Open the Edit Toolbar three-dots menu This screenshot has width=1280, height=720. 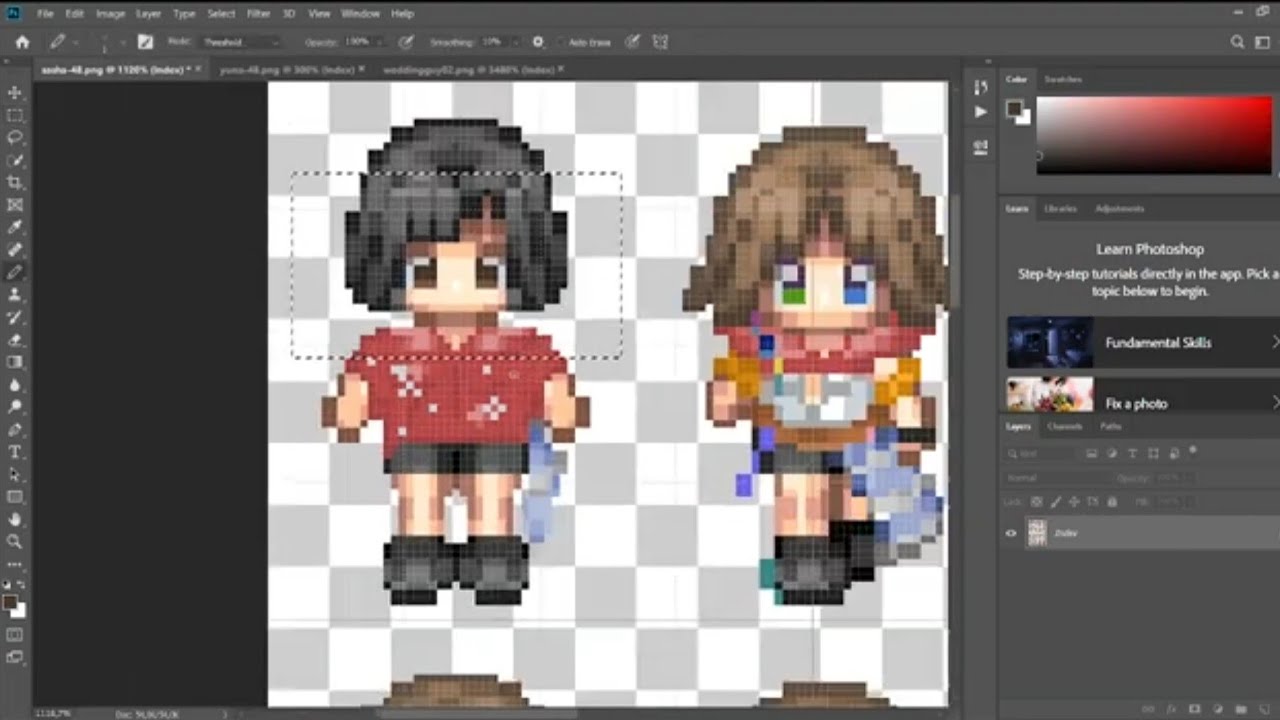tap(15, 564)
